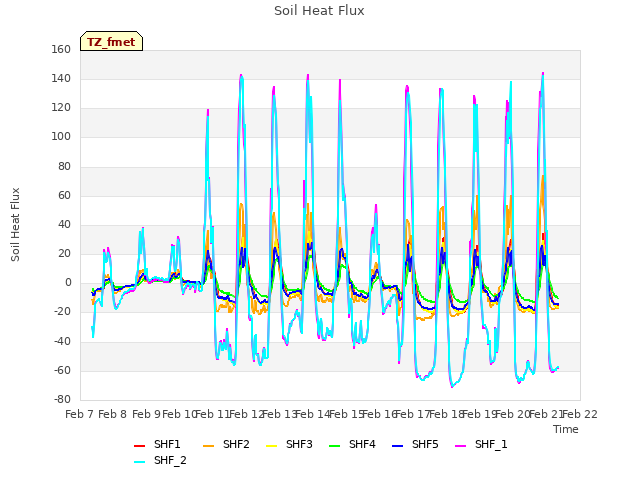Click the -40 y-axis tick label

tap(62, 341)
